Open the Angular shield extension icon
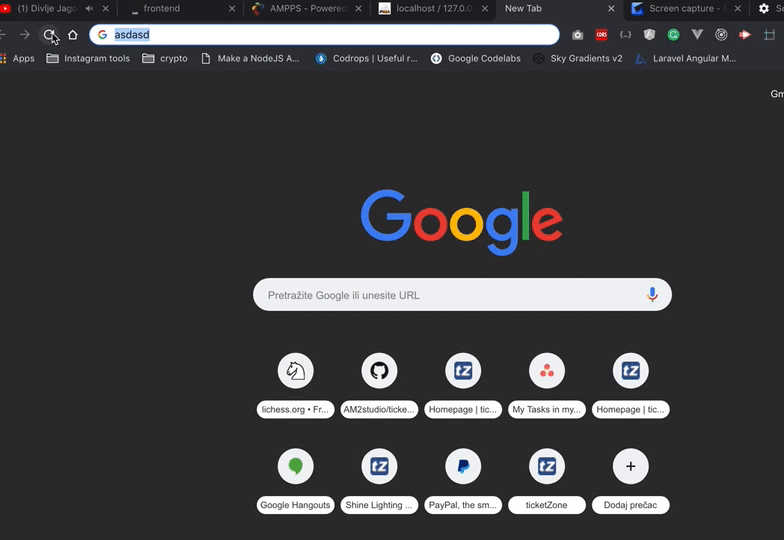Image resolution: width=784 pixels, height=540 pixels. tap(650, 34)
